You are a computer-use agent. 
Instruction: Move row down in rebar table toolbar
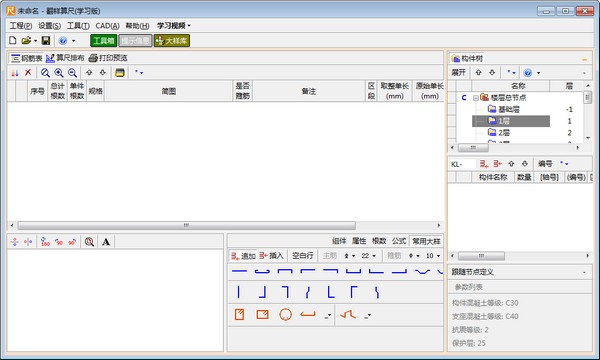pos(103,72)
